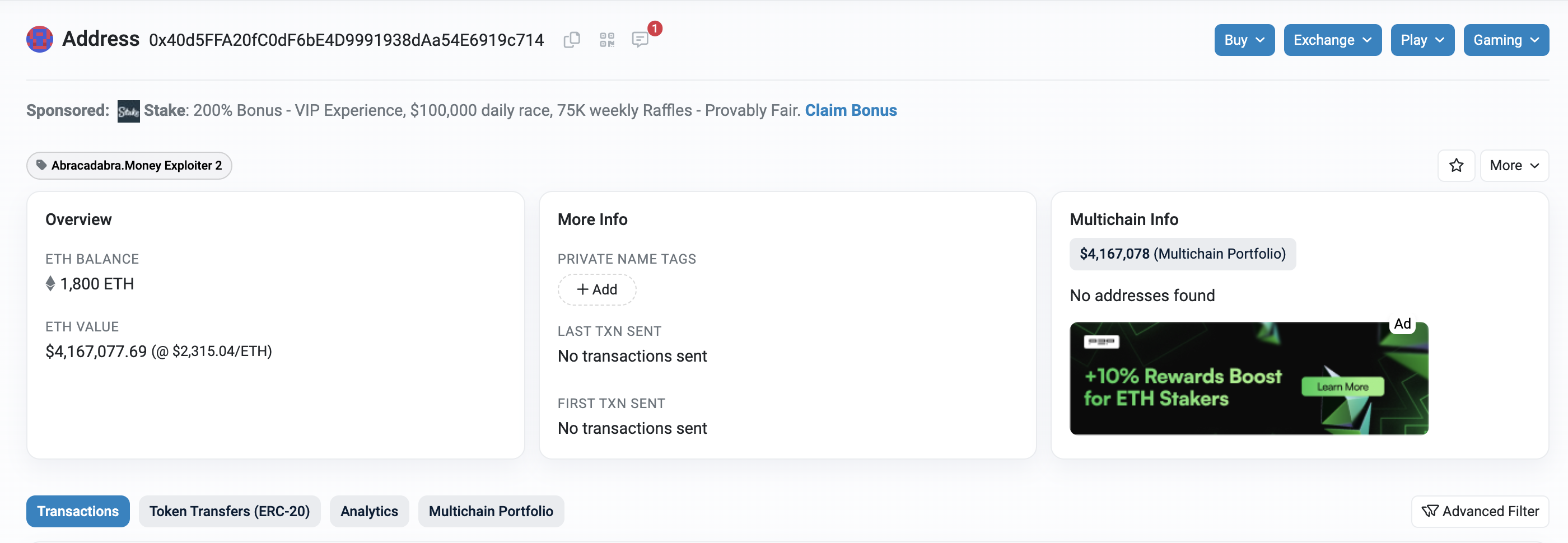The height and width of the screenshot is (543, 1568).
Task: Click the address blockie avatar icon
Action: (x=40, y=40)
